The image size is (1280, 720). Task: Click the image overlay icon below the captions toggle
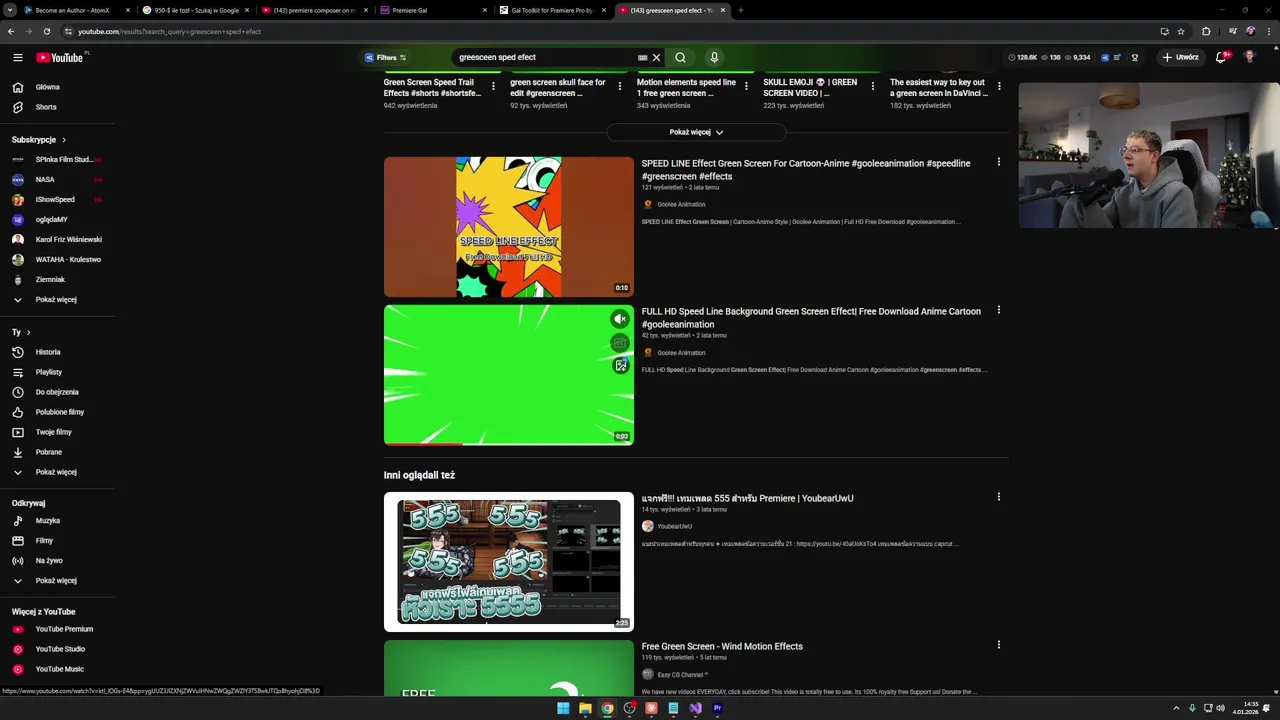(x=620, y=366)
